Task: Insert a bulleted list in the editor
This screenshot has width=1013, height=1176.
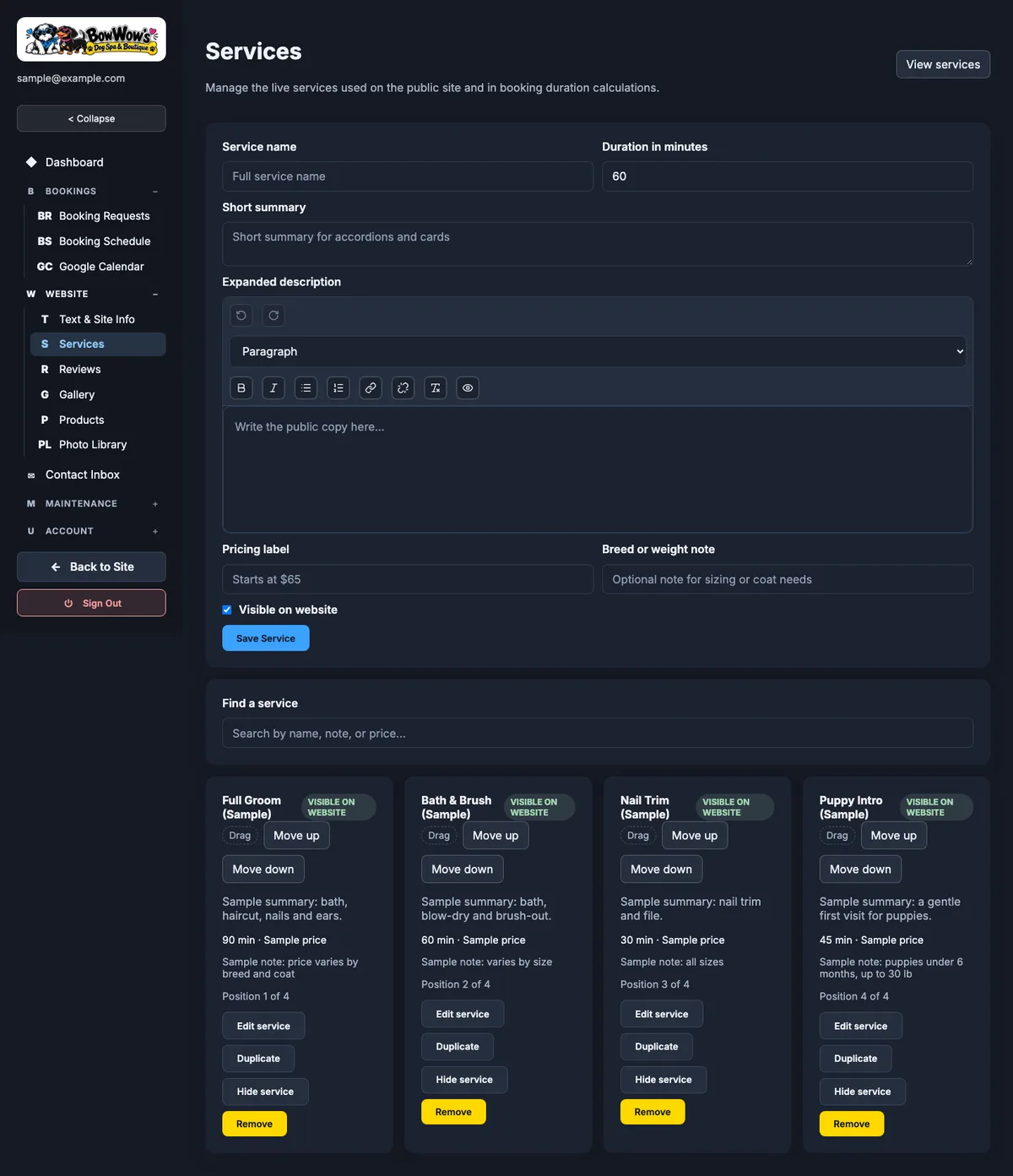Action: [x=306, y=387]
